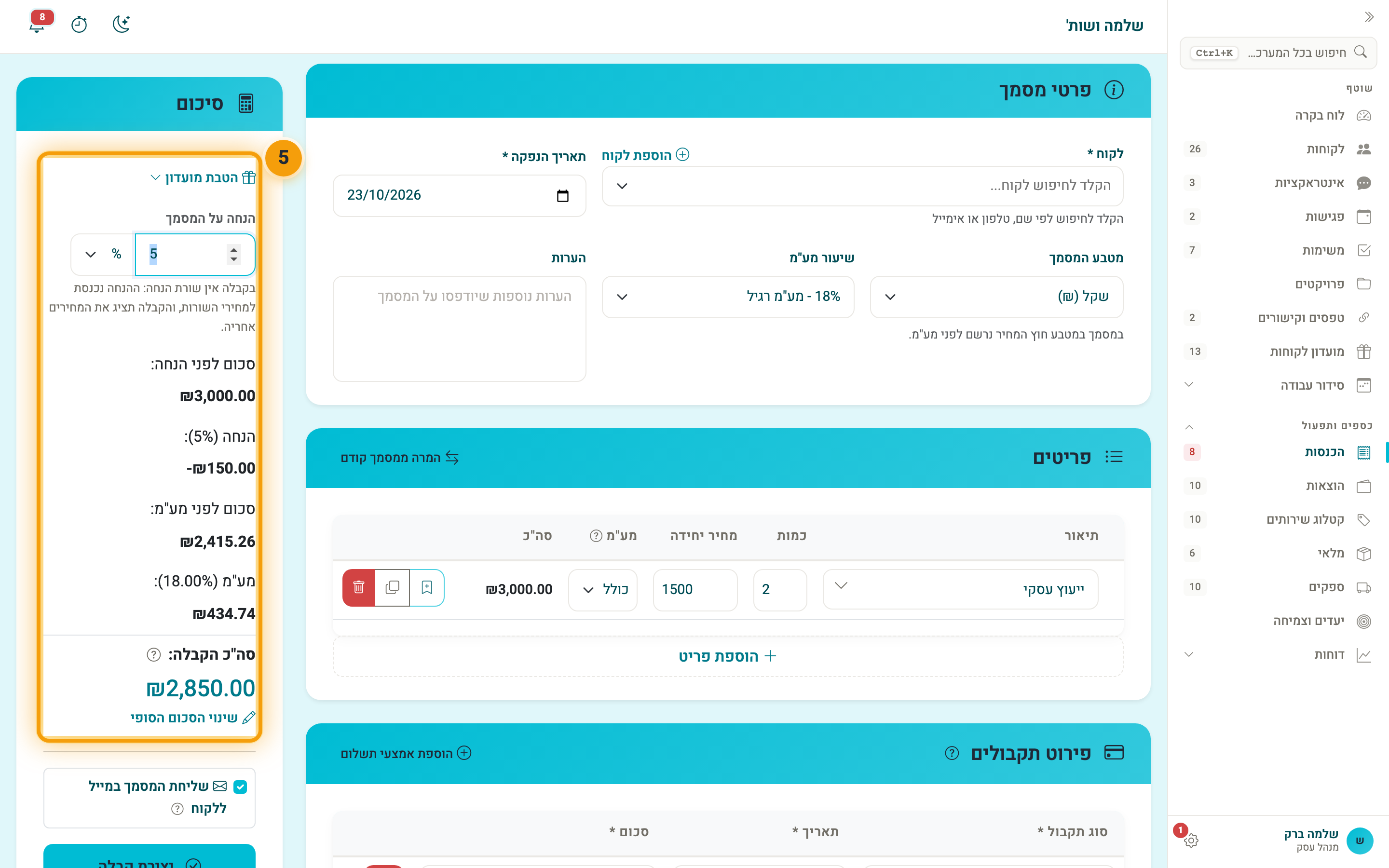Viewport: 1389px width, 868px height.
Task: Click הוספת אמצעי תשלום
Action: [406, 753]
